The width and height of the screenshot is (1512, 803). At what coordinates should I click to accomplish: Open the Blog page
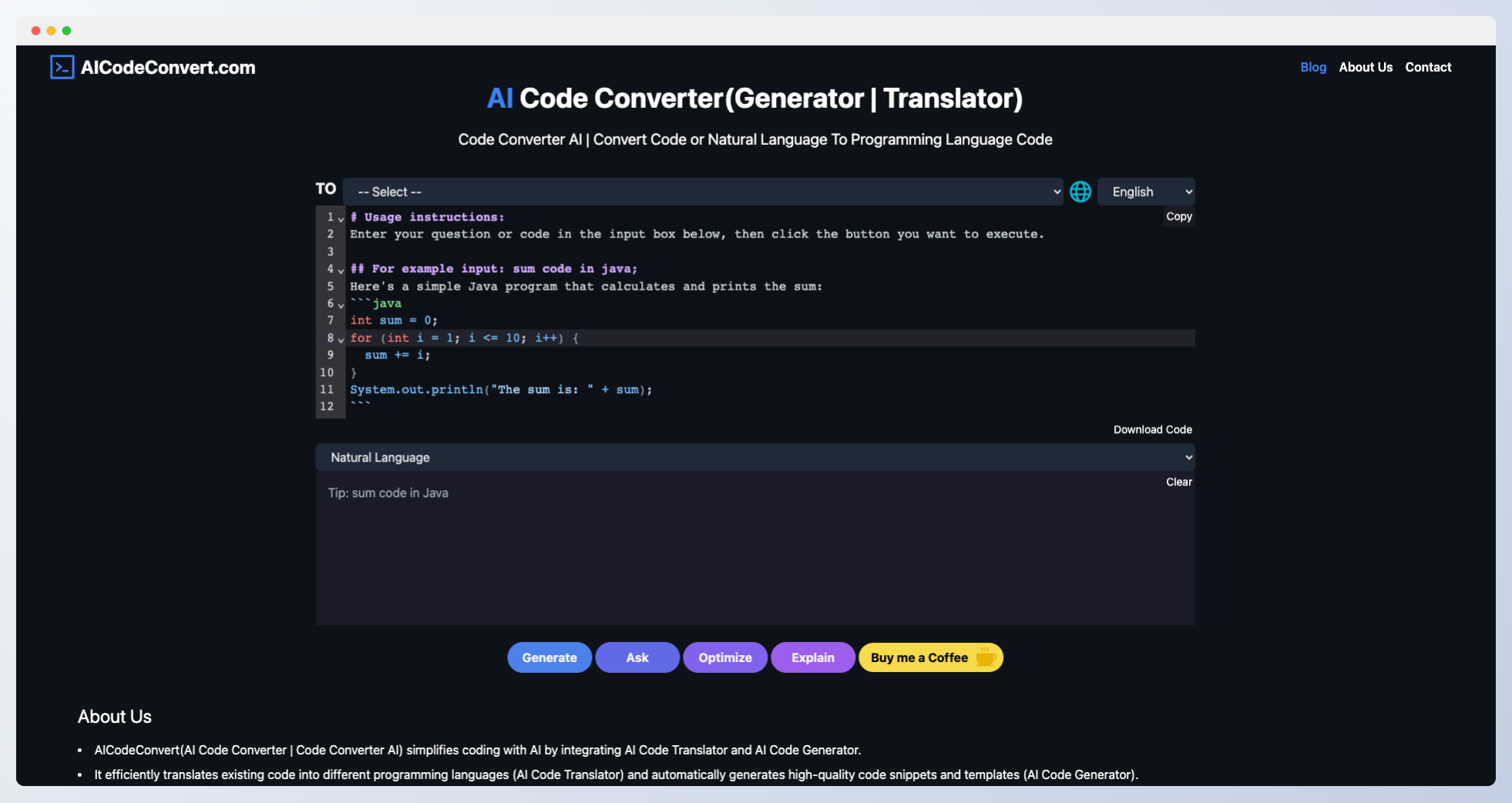click(x=1312, y=67)
